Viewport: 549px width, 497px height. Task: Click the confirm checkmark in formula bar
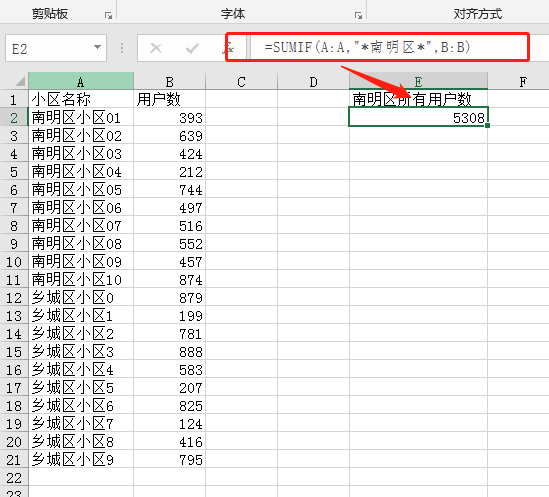[x=192, y=48]
